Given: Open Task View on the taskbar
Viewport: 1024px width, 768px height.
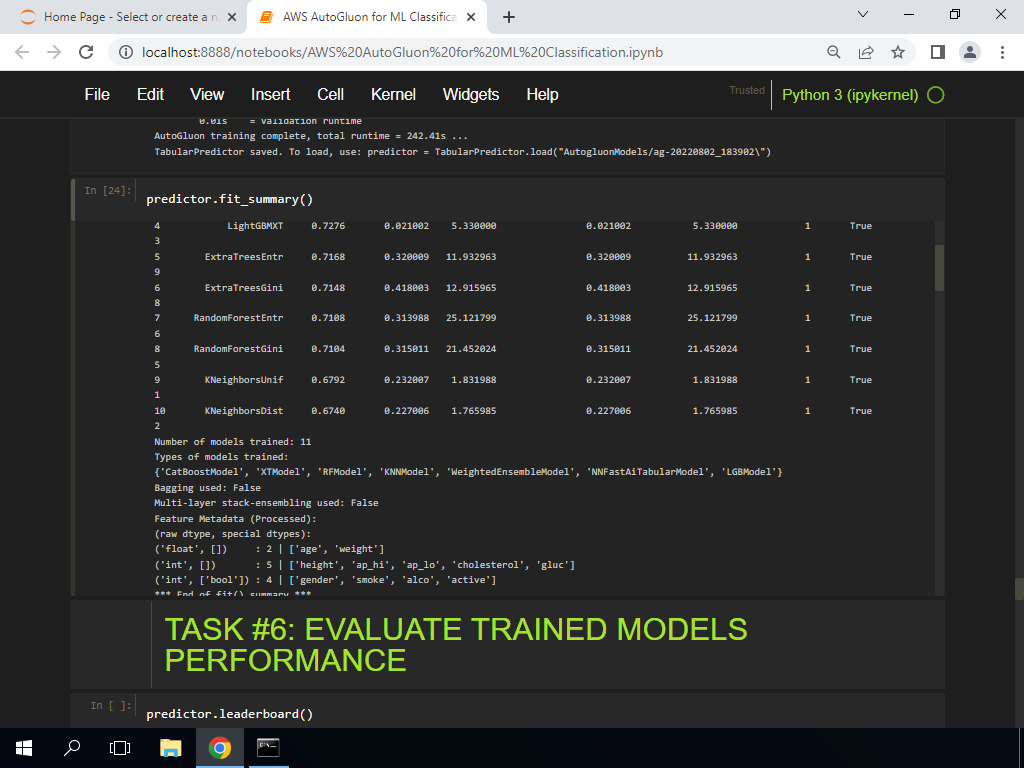Looking at the screenshot, I should point(120,748).
